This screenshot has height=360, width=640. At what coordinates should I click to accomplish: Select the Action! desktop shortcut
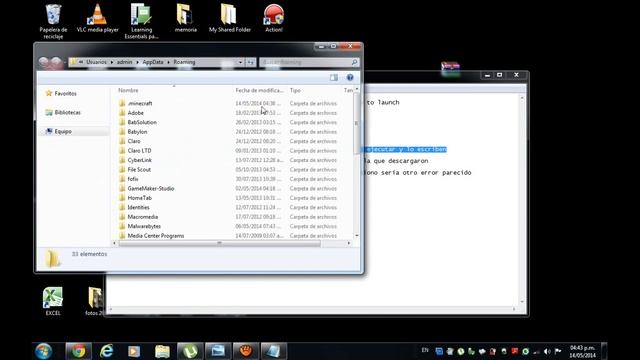pos(274,18)
